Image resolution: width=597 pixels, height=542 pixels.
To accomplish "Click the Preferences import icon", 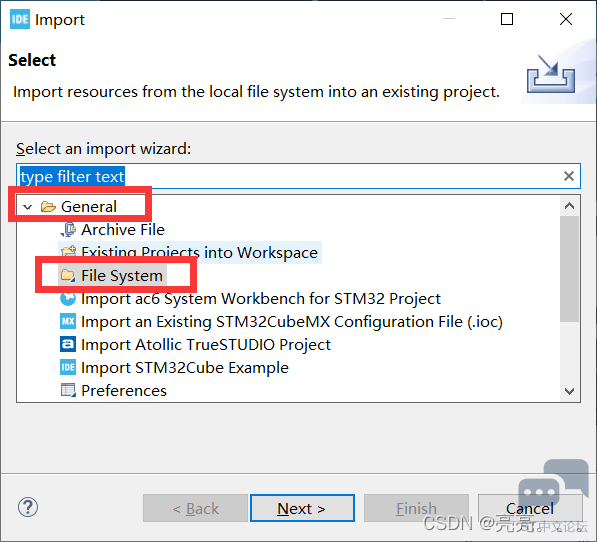I will [x=68, y=390].
